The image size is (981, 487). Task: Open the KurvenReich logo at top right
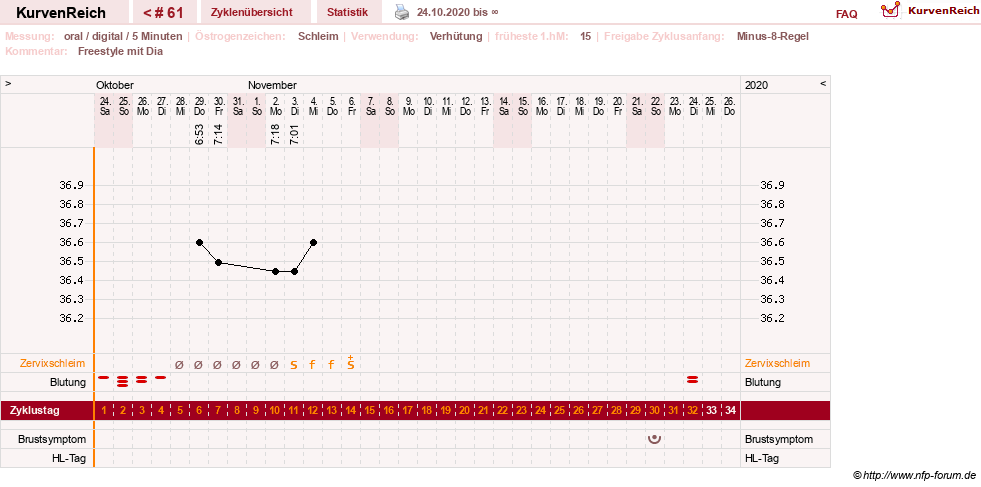click(x=928, y=11)
